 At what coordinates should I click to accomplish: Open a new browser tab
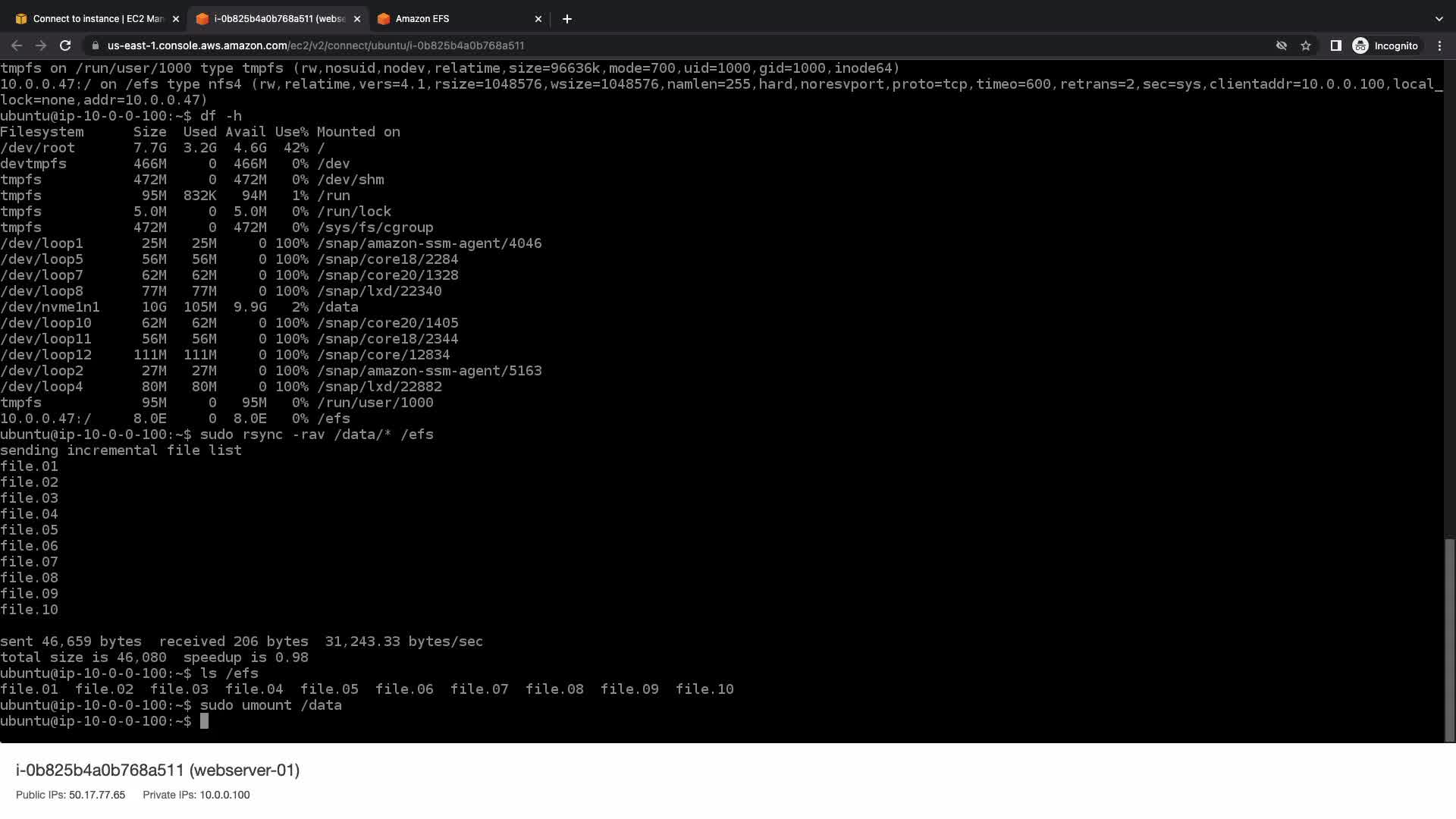tap(566, 19)
